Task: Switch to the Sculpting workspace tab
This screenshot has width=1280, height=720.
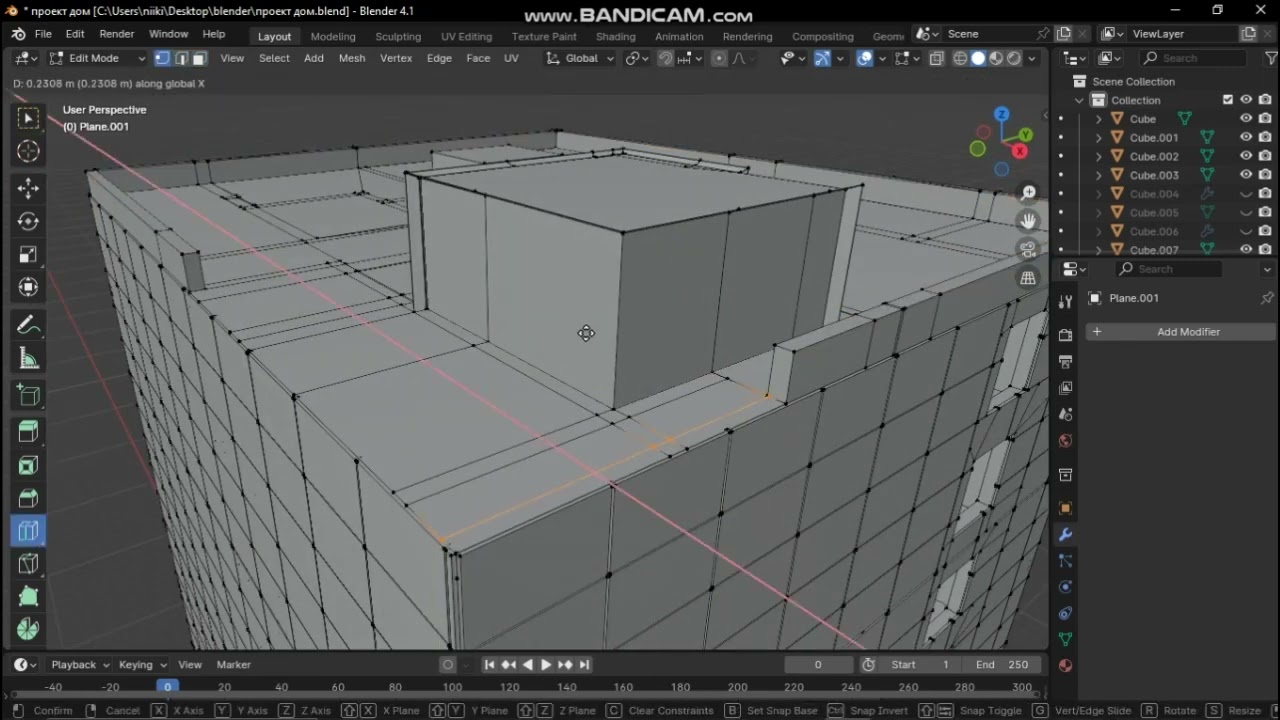Action: point(398,36)
